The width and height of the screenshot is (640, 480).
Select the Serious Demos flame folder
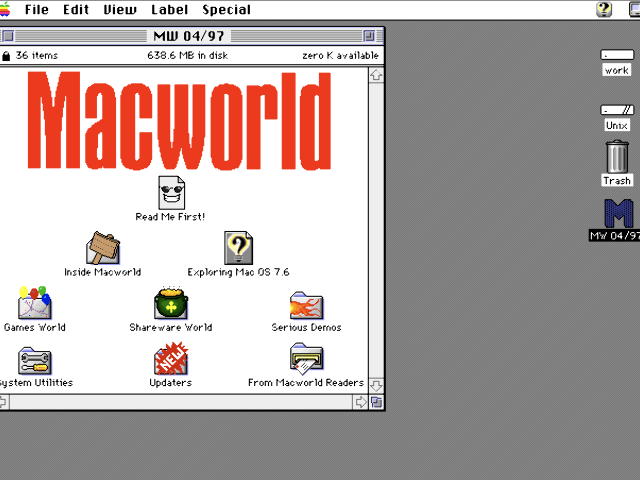coord(306,305)
